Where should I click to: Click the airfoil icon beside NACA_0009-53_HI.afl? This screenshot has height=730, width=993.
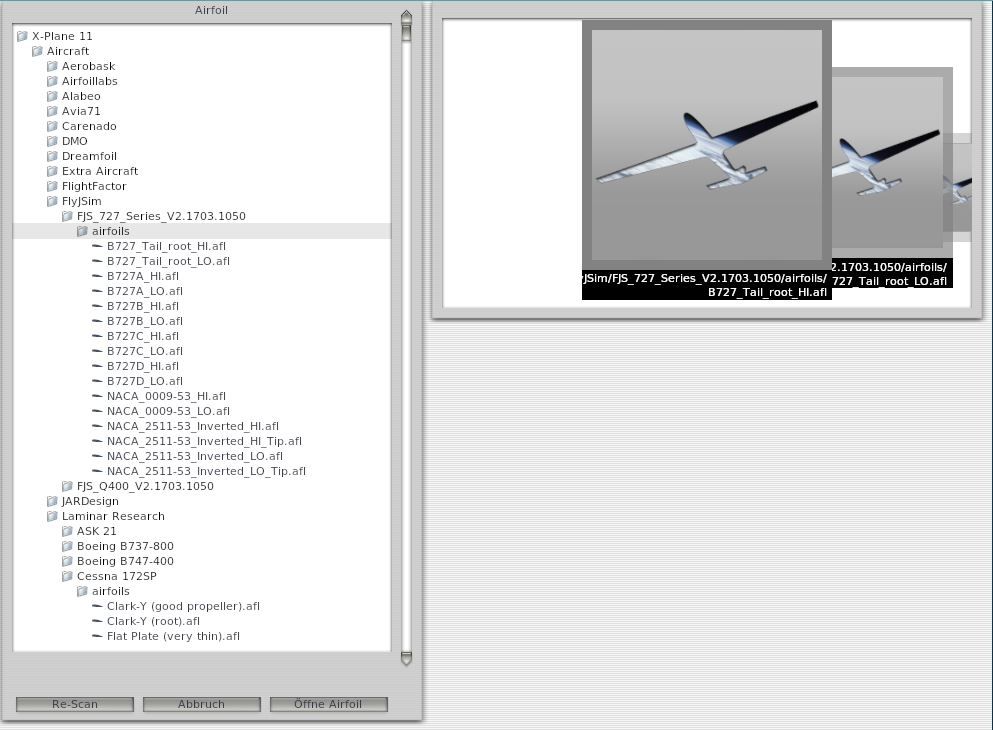point(97,396)
